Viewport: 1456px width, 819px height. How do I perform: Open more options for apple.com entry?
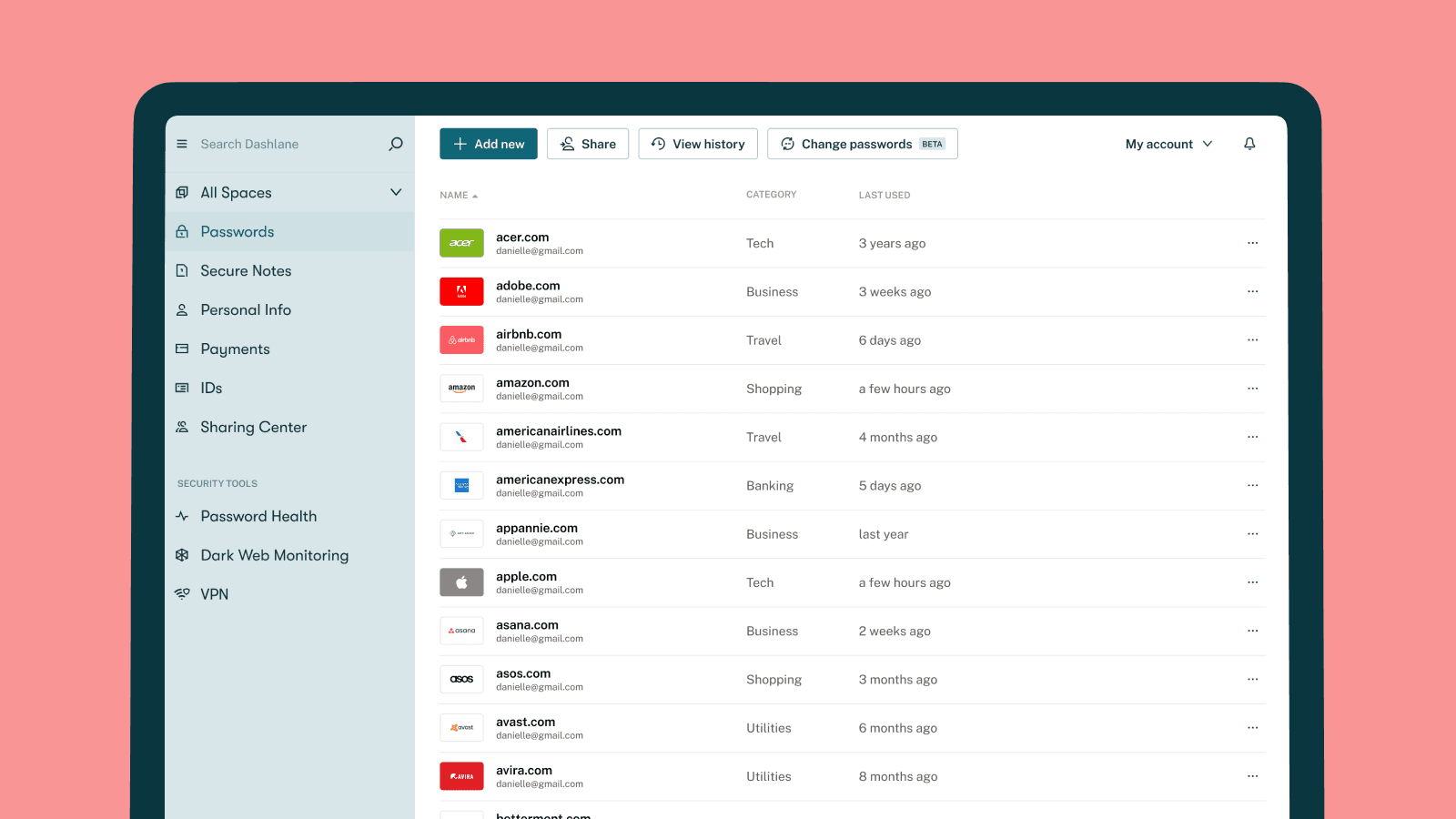click(1252, 582)
